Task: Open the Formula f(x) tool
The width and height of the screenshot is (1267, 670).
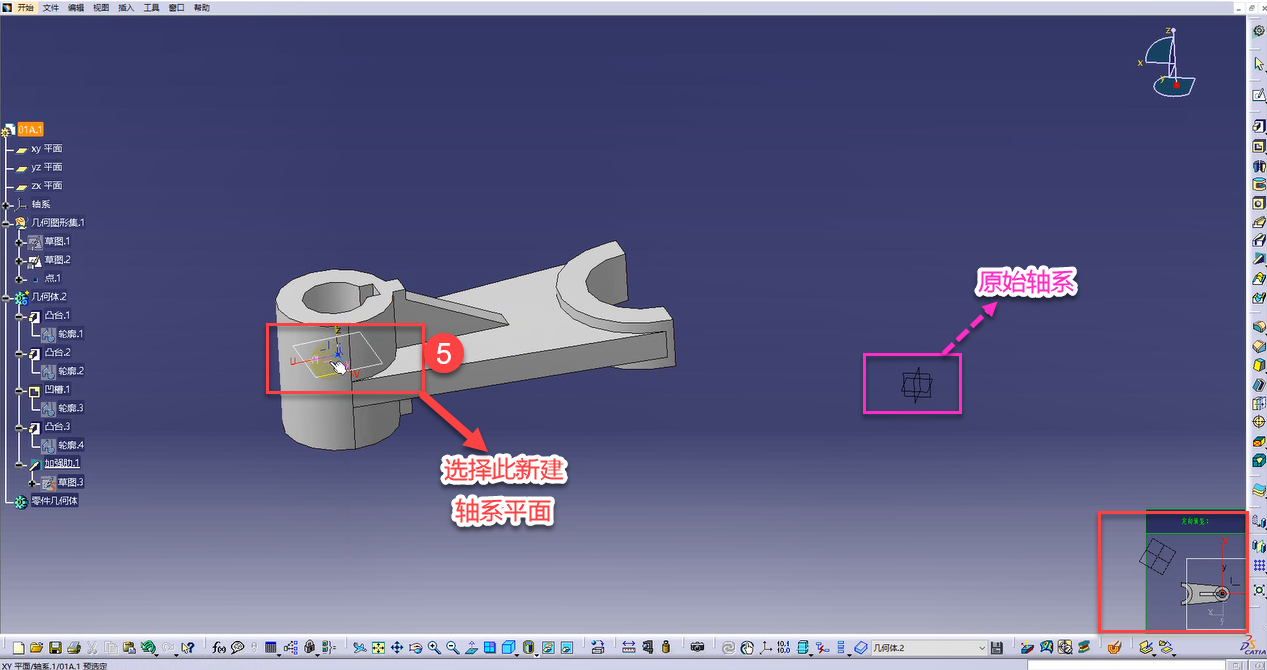Action: tap(220, 648)
